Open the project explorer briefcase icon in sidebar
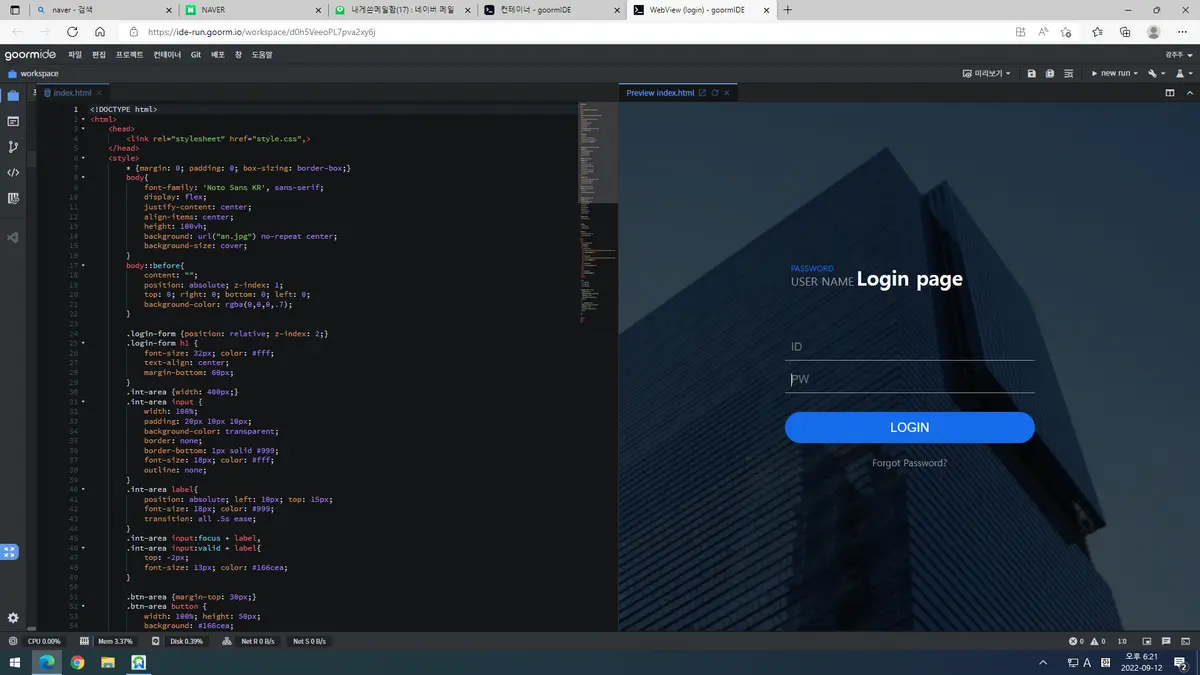This screenshot has height=675, width=1200. pyautogui.click(x=13, y=96)
